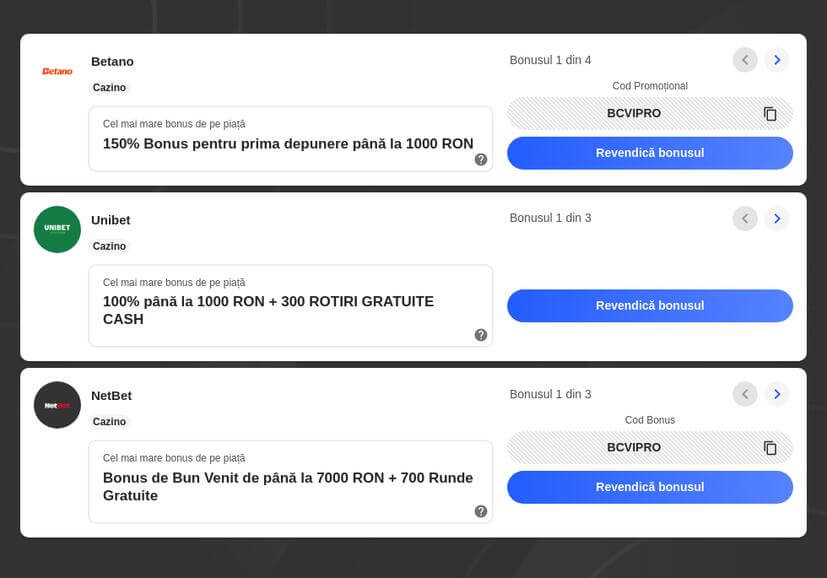Select the Cazino tag under NetBet
Viewport: 827px width, 578px height.
point(110,422)
